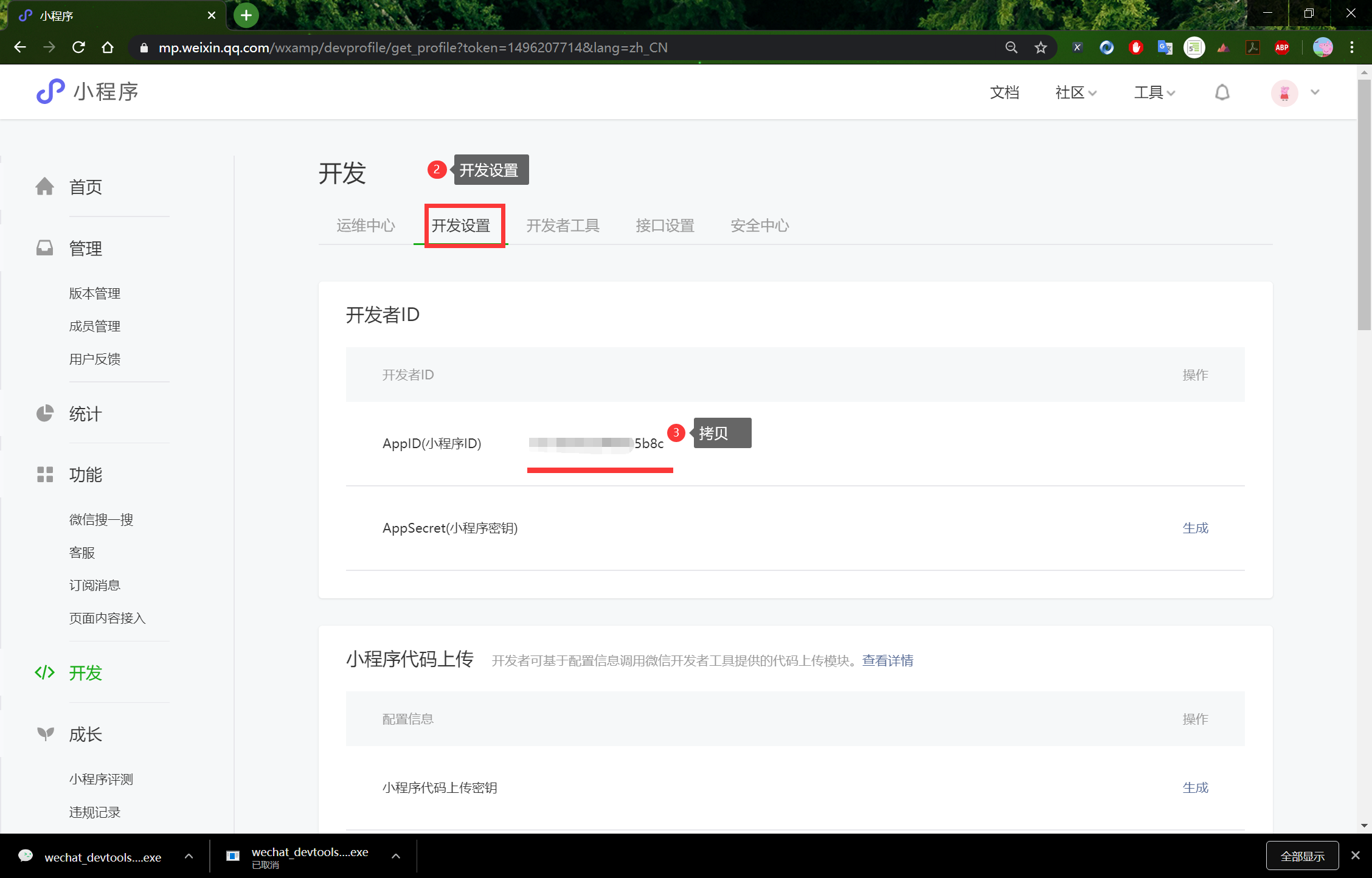Switch to the 接口设置 tab
1372x878 pixels.
[665, 226]
